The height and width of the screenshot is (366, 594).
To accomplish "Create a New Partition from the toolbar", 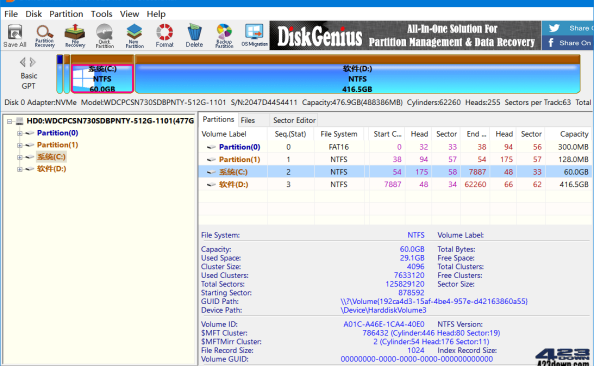I will click(x=134, y=36).
